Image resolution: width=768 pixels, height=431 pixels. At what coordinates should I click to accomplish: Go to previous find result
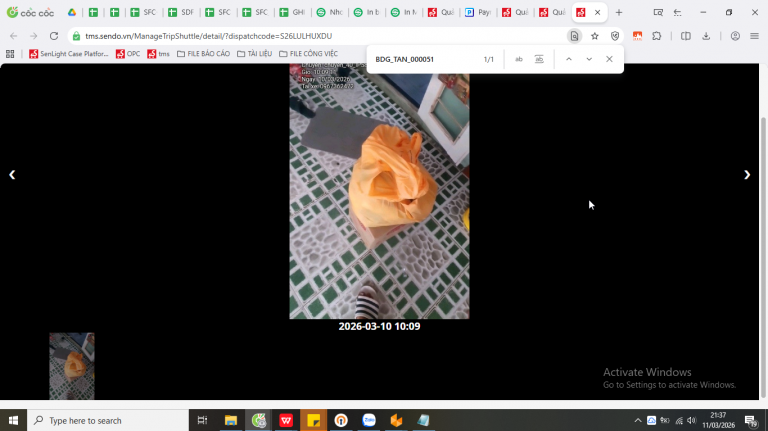pos(569,59)
